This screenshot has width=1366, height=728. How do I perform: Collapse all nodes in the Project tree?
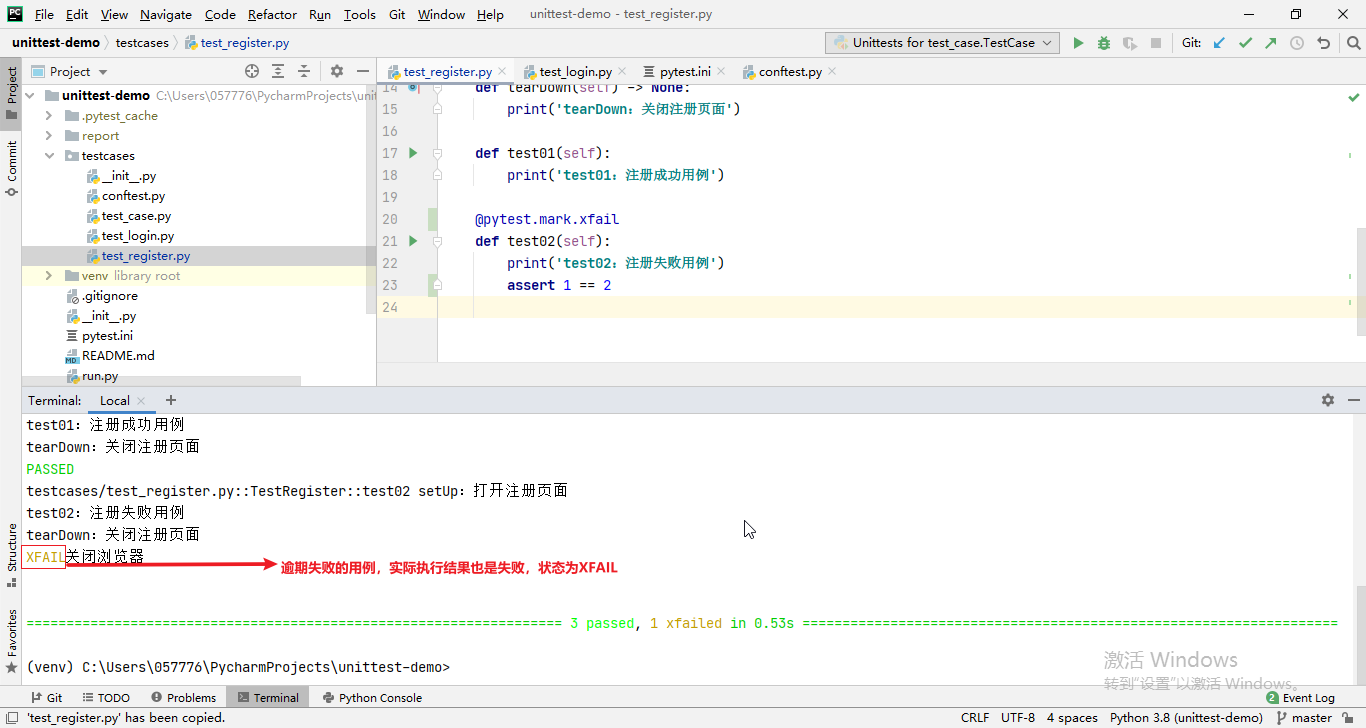pos(303,71)
